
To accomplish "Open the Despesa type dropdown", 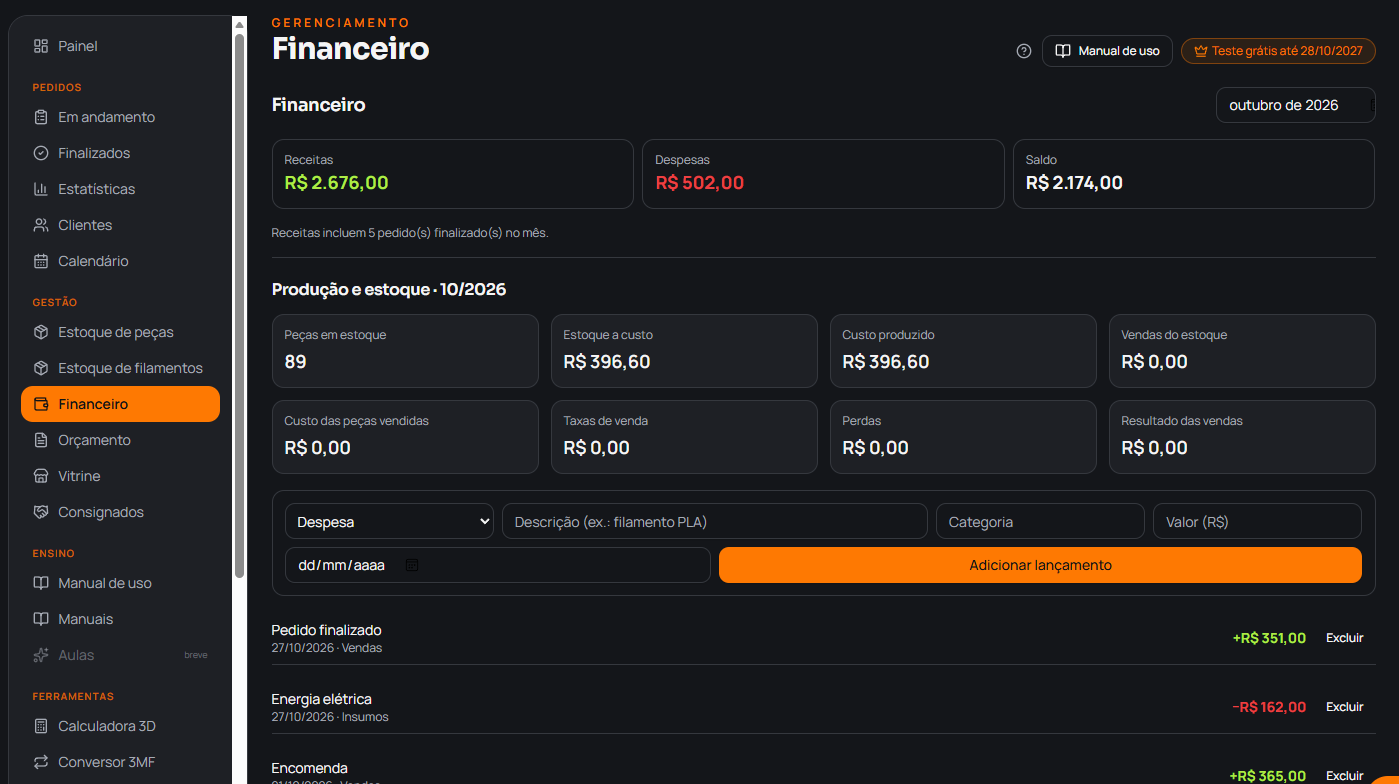I will (389, 521).
